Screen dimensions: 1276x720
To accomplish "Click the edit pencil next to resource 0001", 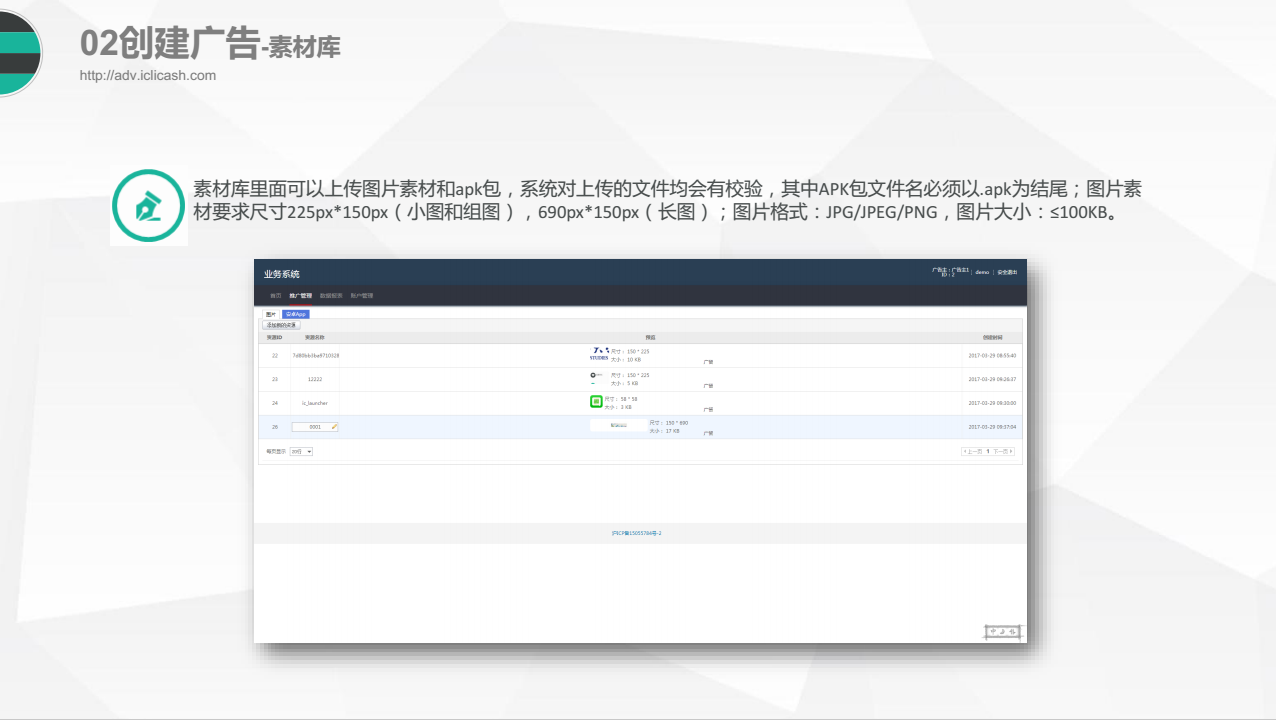I will point(334,427).
